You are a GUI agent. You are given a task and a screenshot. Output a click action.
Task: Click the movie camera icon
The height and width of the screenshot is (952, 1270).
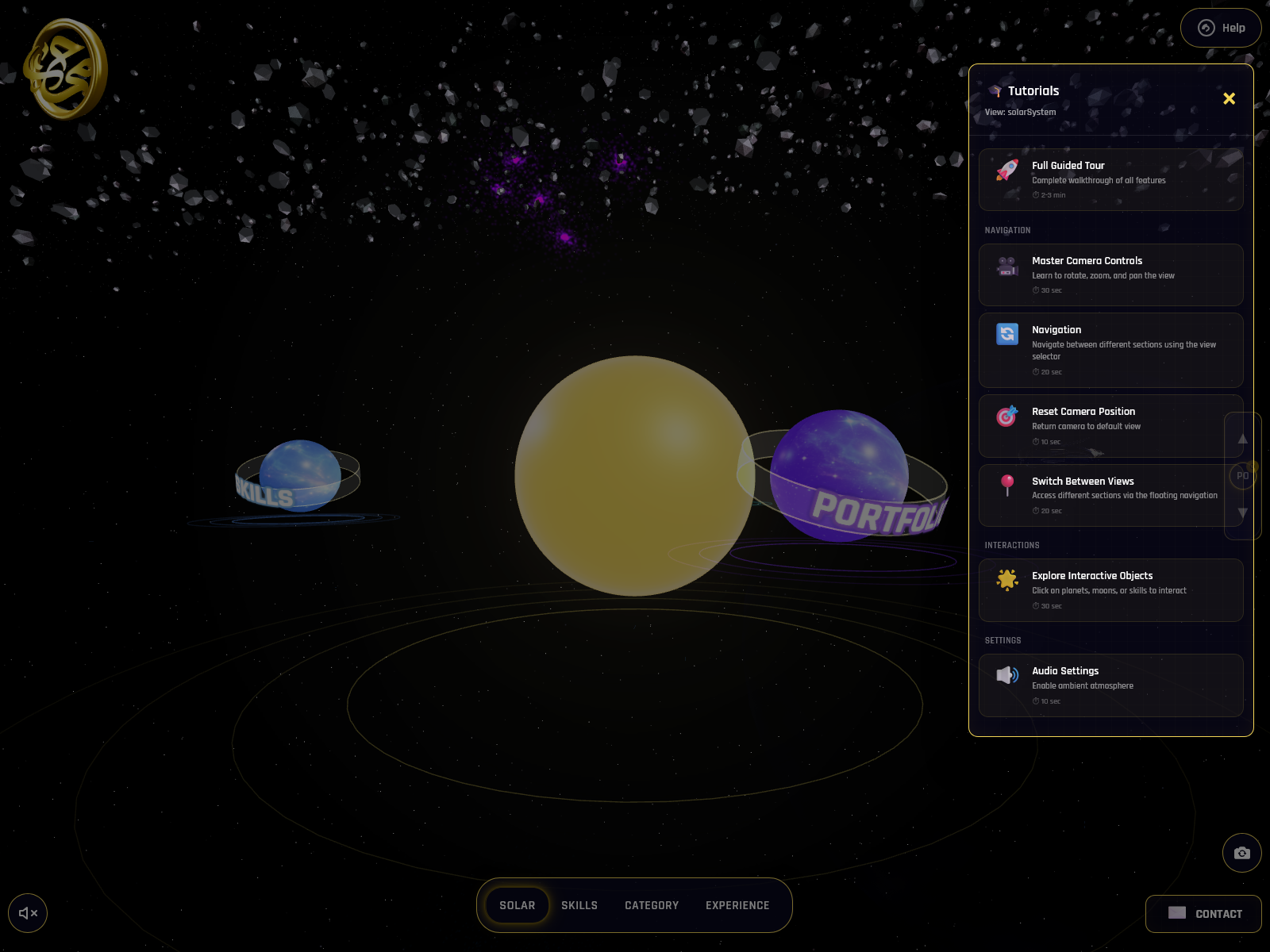tap(1007, 266)
